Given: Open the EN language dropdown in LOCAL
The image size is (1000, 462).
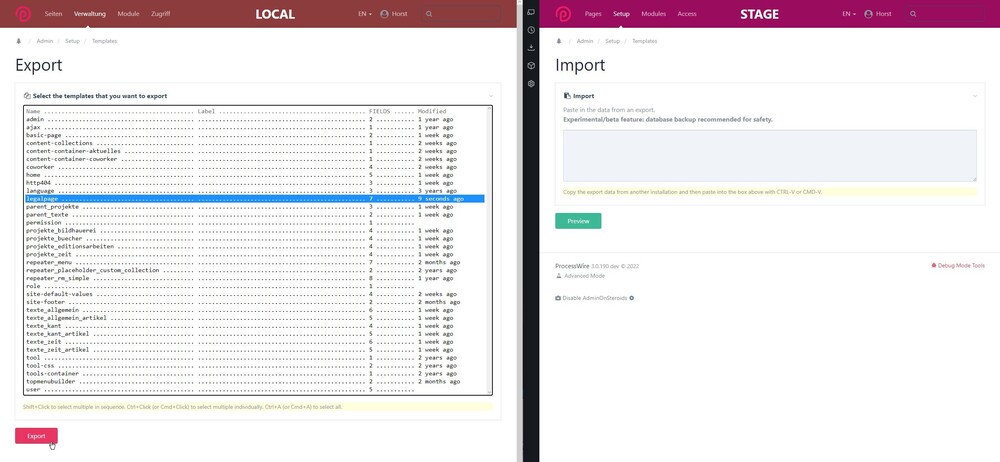Looking at the screenshot, I should [x=365, y=14].
